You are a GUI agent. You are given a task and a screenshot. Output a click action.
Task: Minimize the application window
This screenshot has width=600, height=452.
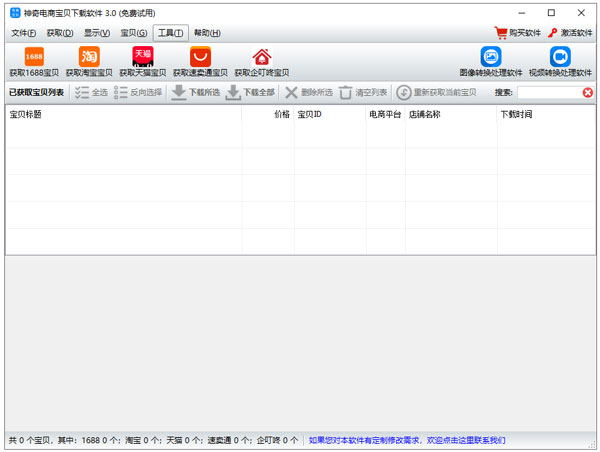[x=522, y=13]
